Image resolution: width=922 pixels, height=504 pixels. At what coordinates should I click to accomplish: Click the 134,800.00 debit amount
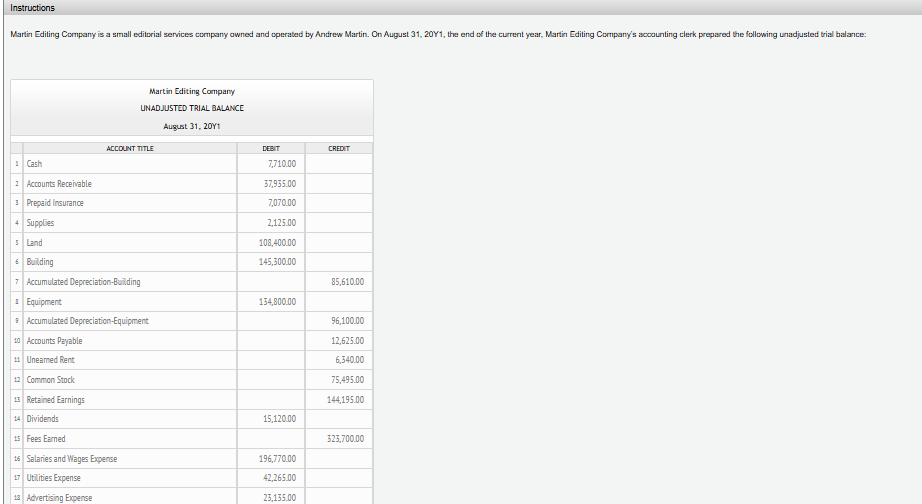278,302
